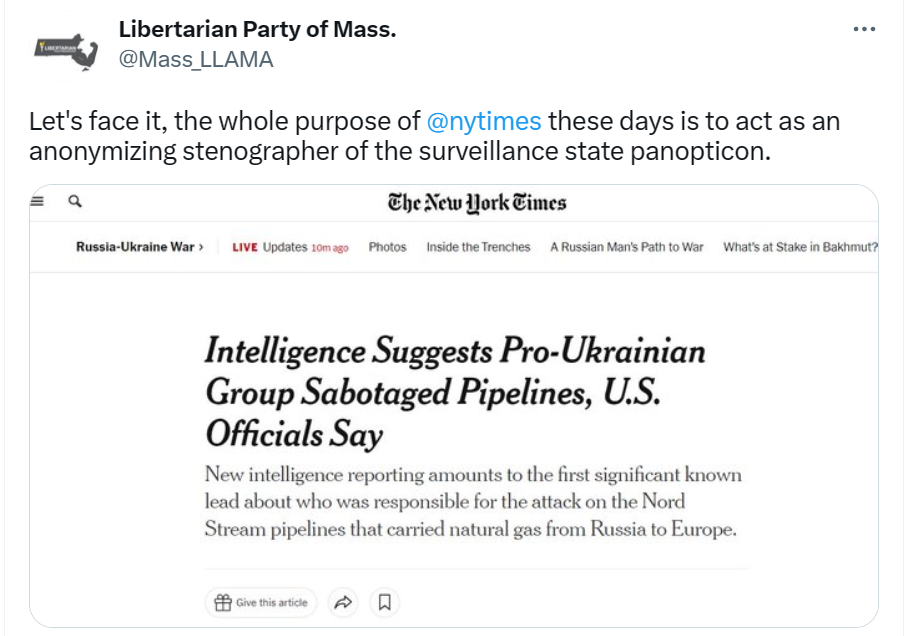The height and width of the screenshot is (636, 905).
Task: Click the hamburger menu icon in NYT header
Action: 39,201
